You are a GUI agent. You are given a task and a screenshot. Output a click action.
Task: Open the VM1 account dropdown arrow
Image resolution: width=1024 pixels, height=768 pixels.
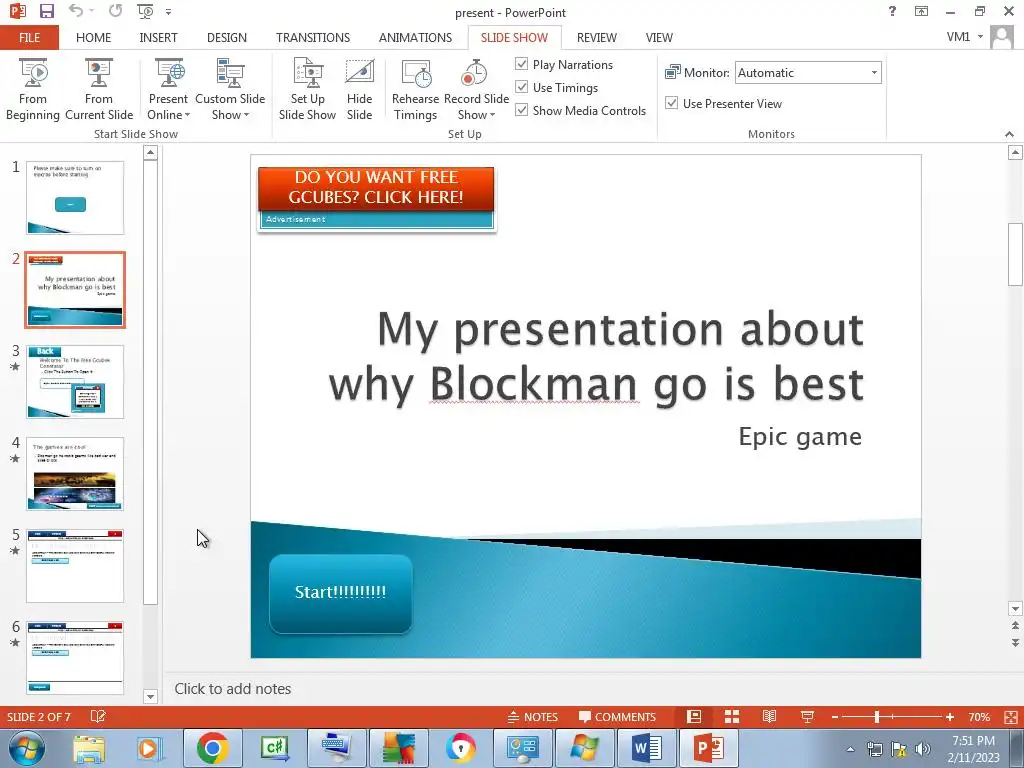[x=980, y=37]
